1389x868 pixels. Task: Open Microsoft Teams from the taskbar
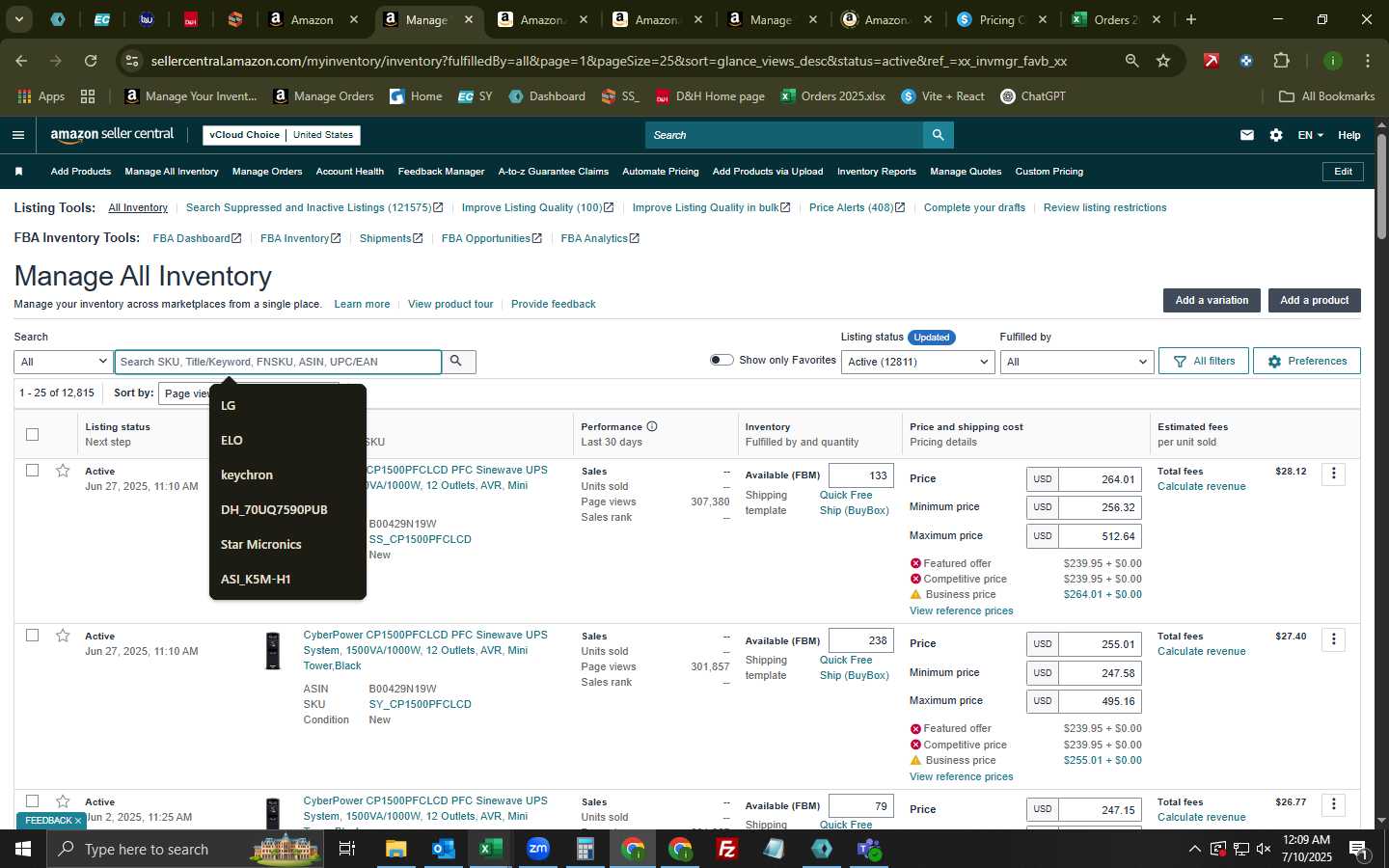tap(869, 849)
